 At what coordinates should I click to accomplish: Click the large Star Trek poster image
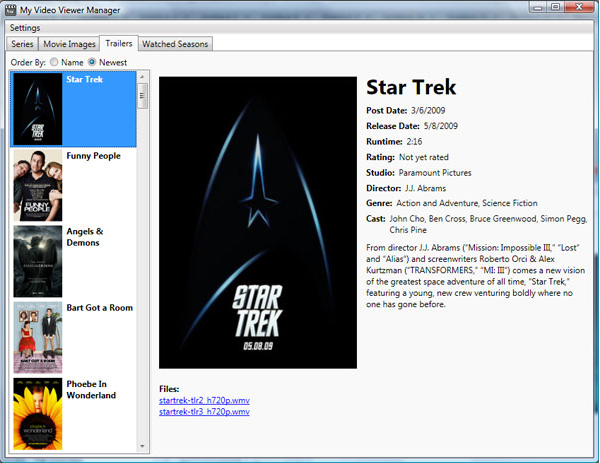[258, 223]
